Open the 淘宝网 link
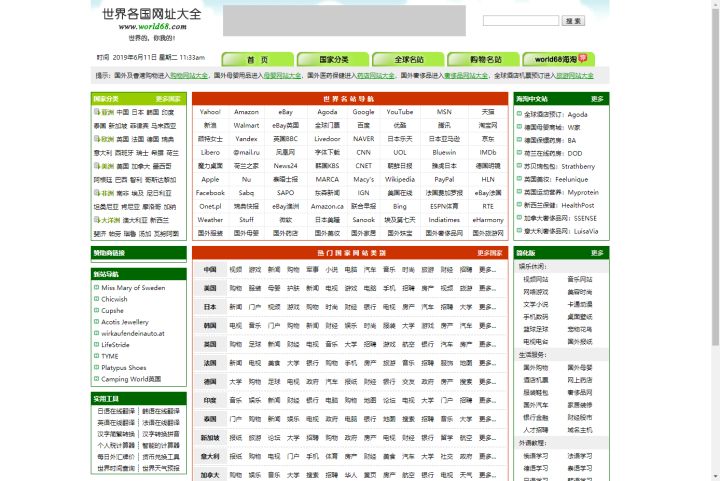 point(488,125)
